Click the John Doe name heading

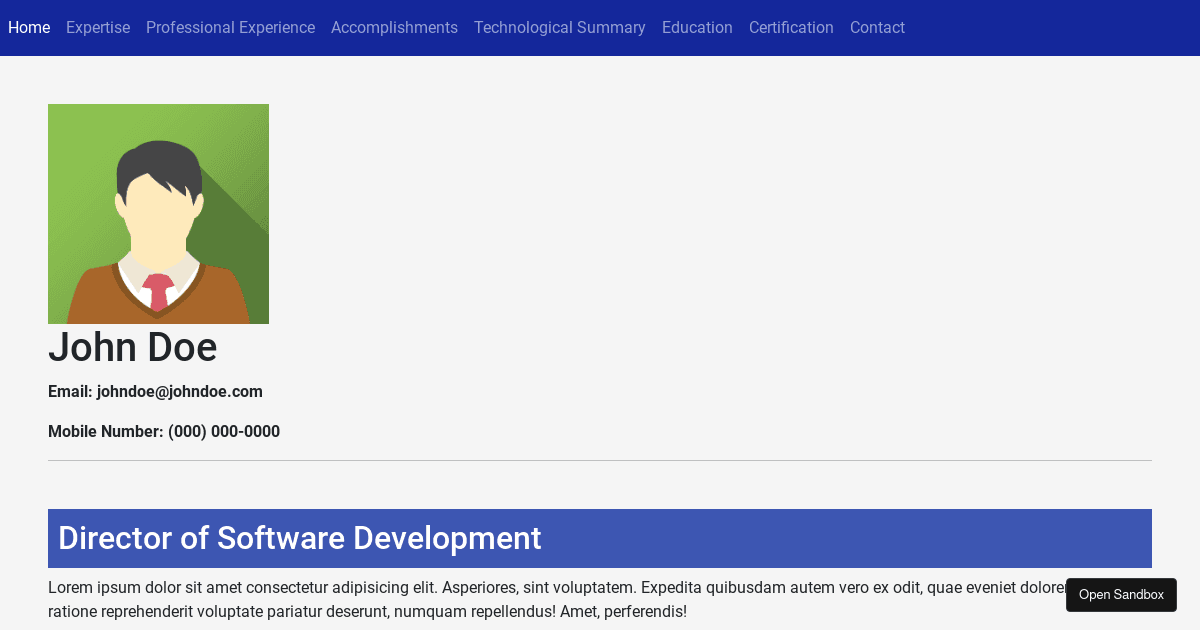[132, 347]
